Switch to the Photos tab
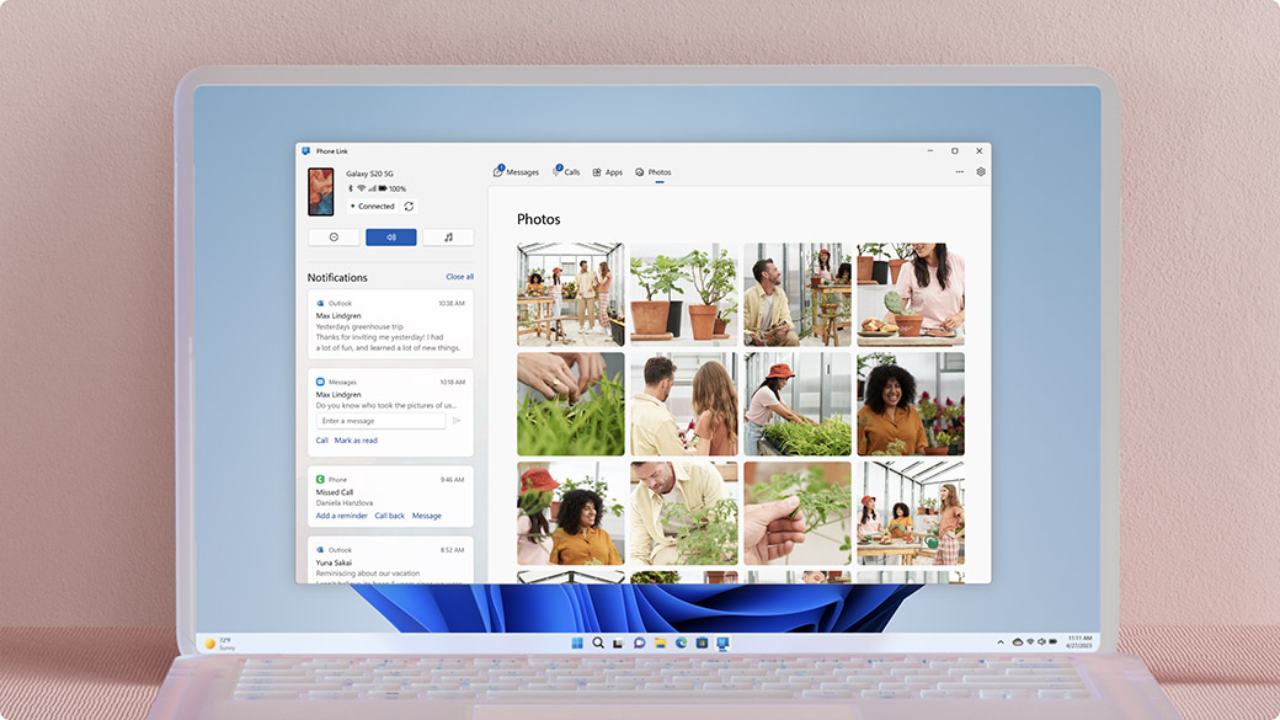The height and width of the screenshot is (720, 1280). click(x=651, y=171)
